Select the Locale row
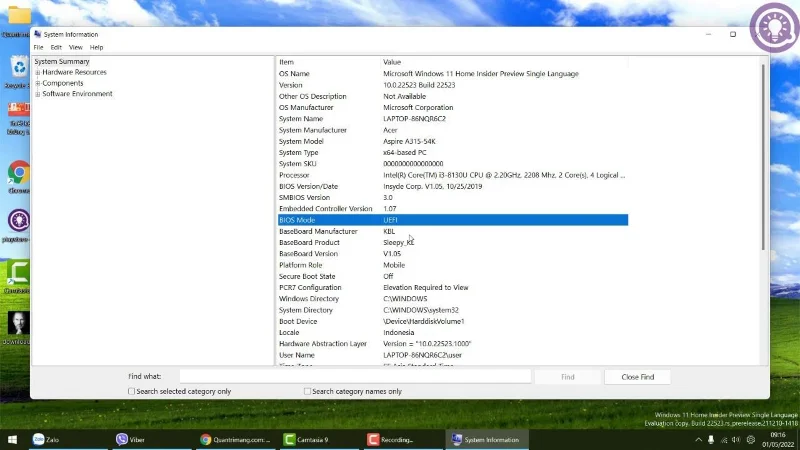This screenshot has height=450, width=800. click(453, 333)
